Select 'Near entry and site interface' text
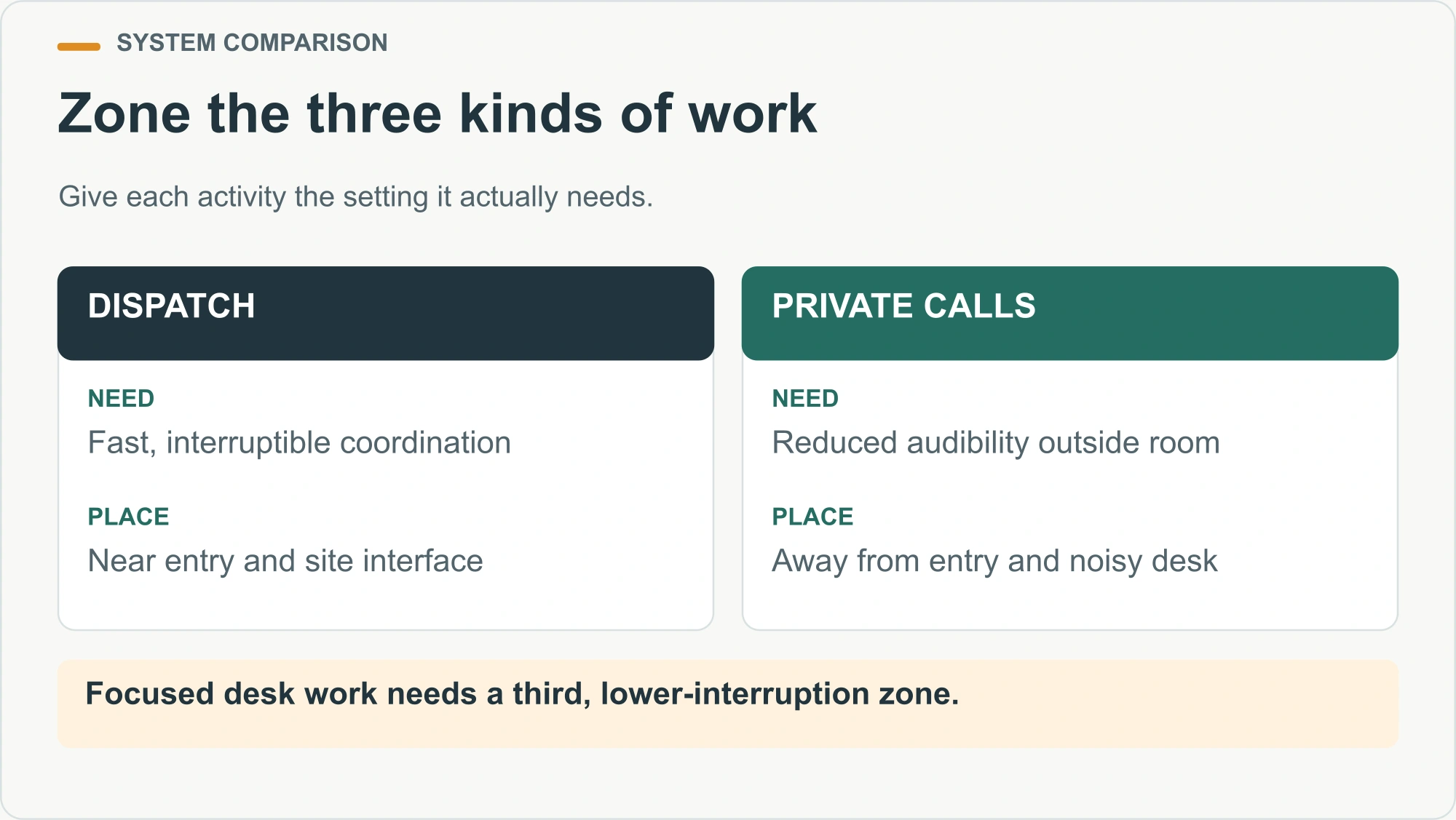Image resolution: width=1456 pixels, height=820 pixels. pyautogui.click(x=285, y=561)
